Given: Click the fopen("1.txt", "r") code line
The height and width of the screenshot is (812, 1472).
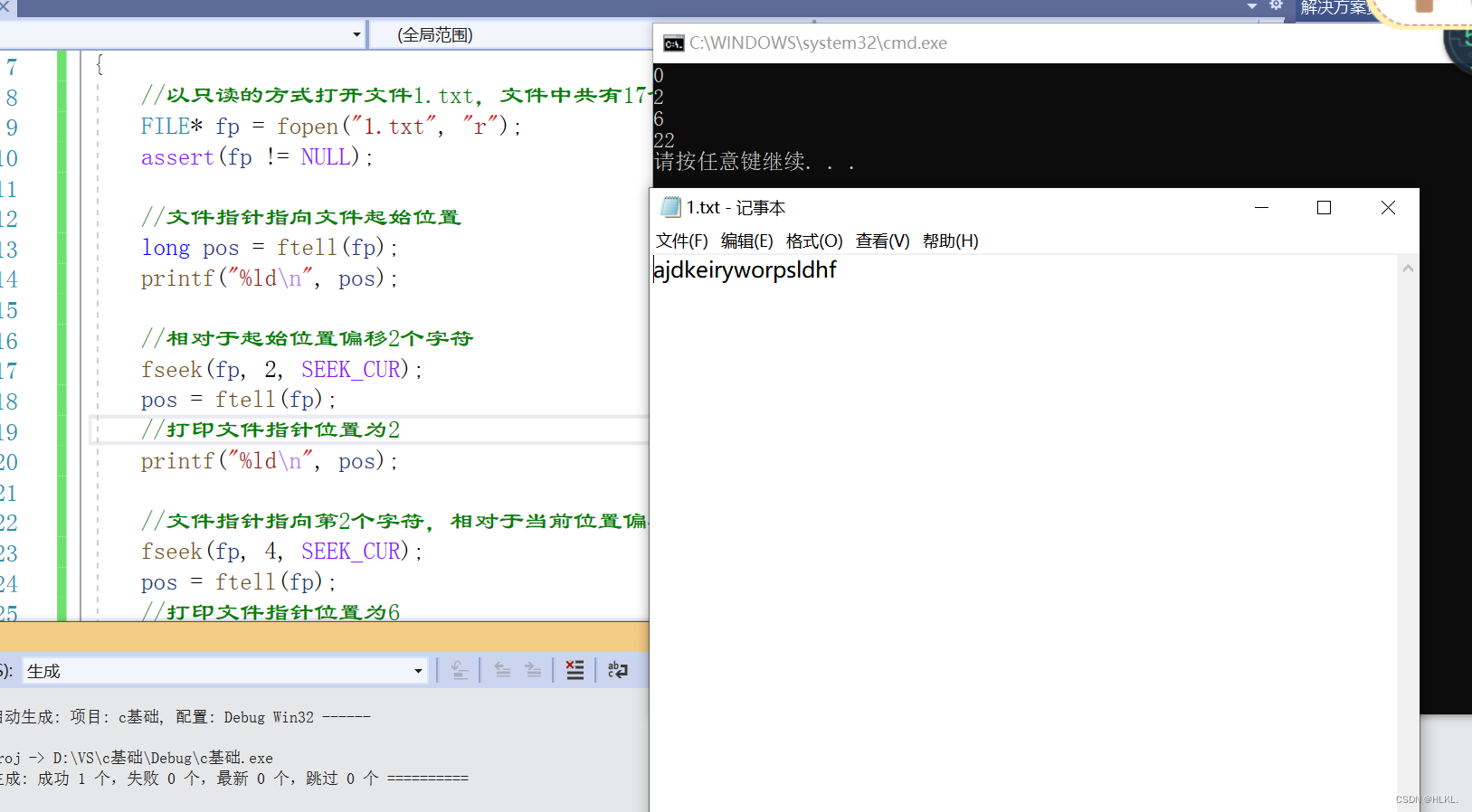Looking at the screenshot, I should 331,126.
